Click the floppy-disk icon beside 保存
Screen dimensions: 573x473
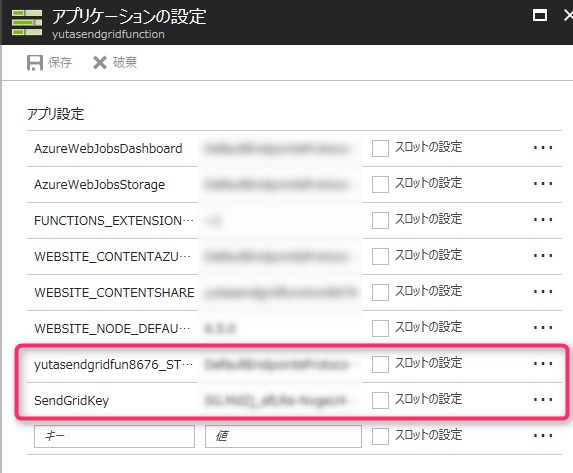coord(35,63)
